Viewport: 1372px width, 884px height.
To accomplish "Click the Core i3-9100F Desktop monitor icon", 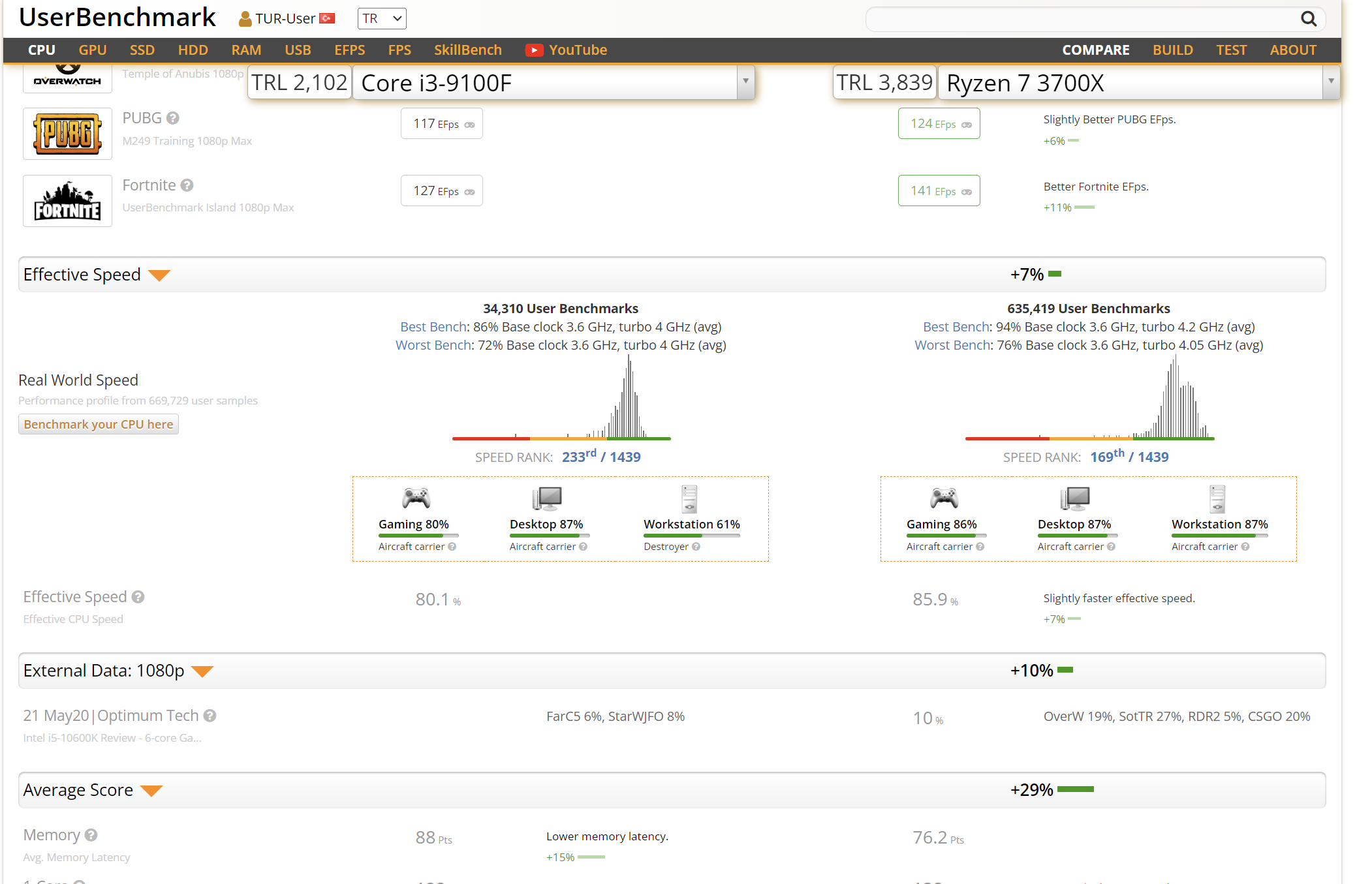I will click(547, 498).
